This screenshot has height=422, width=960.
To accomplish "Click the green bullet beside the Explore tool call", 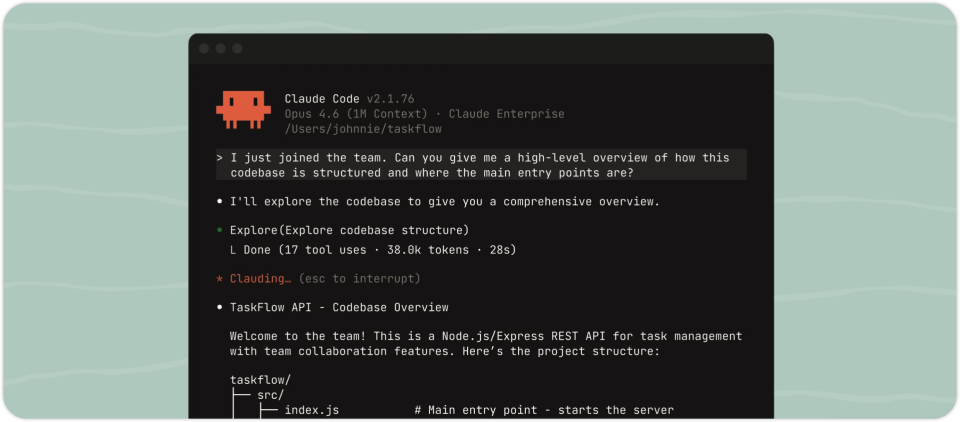I will pos(219,230).
